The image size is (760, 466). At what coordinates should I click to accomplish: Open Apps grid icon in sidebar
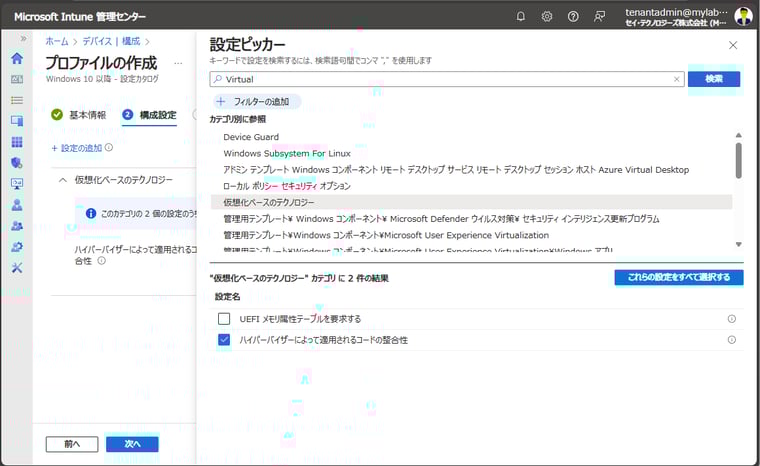tap(17, 142)
